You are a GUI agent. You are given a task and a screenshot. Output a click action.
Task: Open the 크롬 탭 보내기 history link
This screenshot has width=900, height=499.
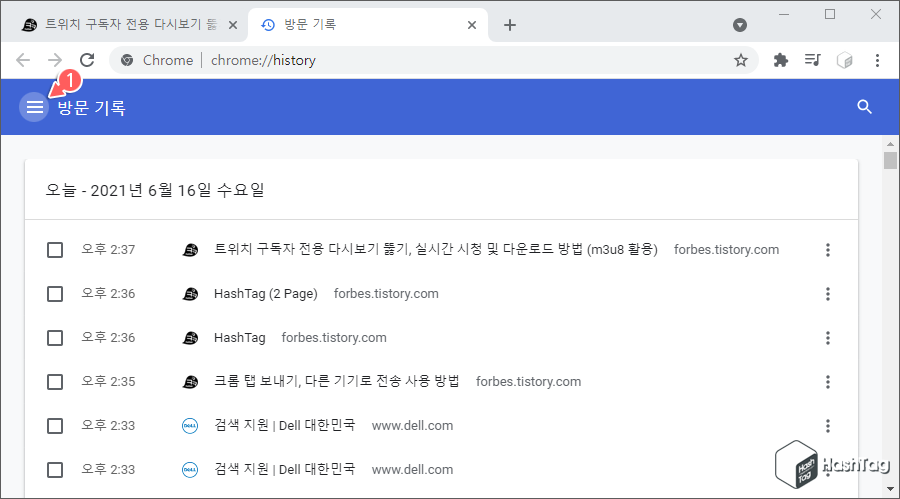click(337, 381)
